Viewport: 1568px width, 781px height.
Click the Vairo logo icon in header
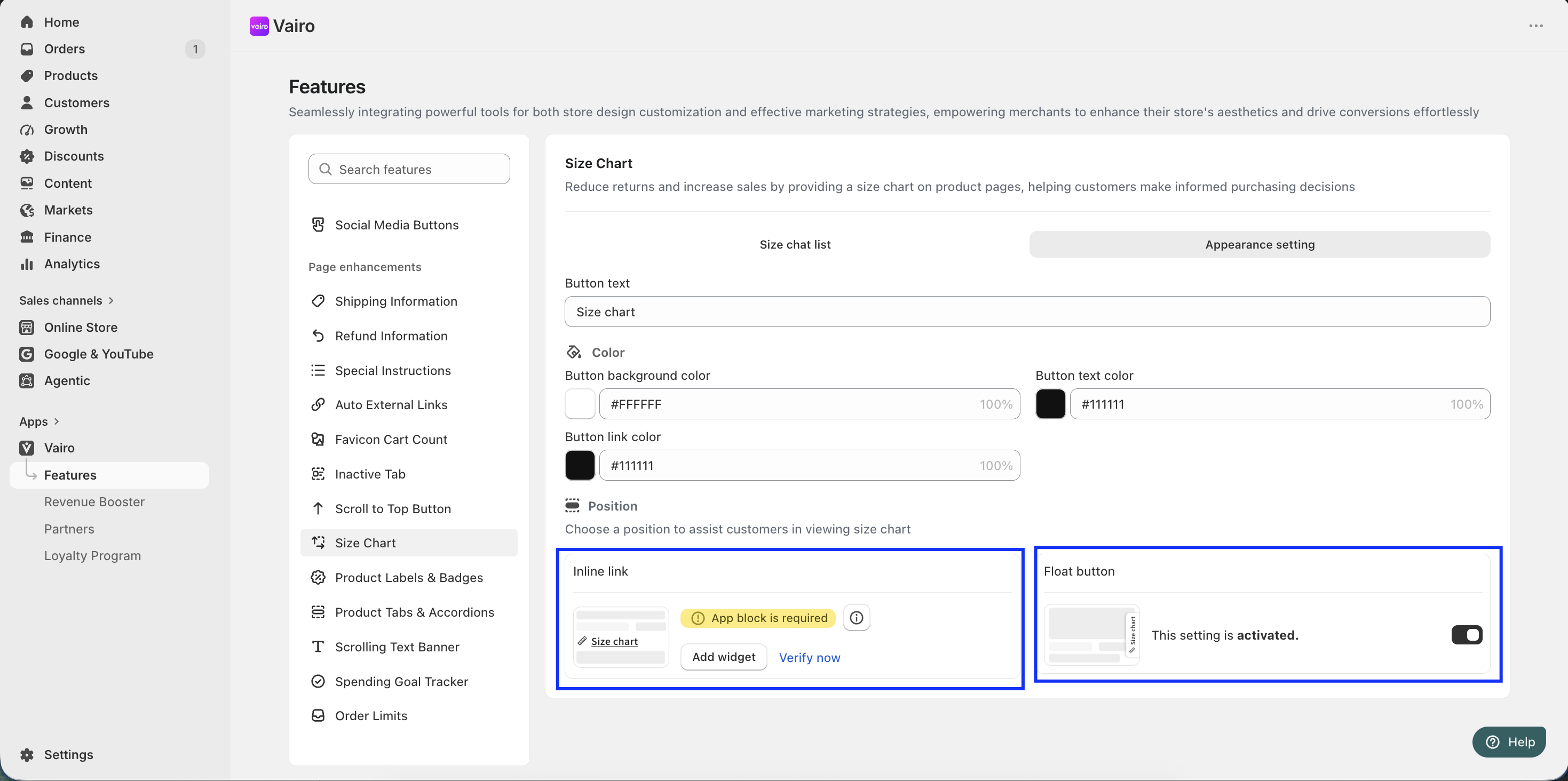(259, 26)
